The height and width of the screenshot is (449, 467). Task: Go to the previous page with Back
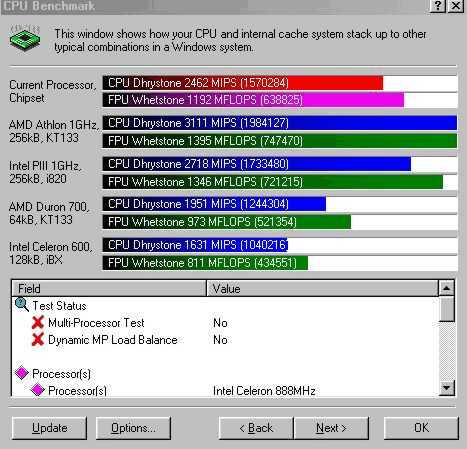[x=256, y=428]
